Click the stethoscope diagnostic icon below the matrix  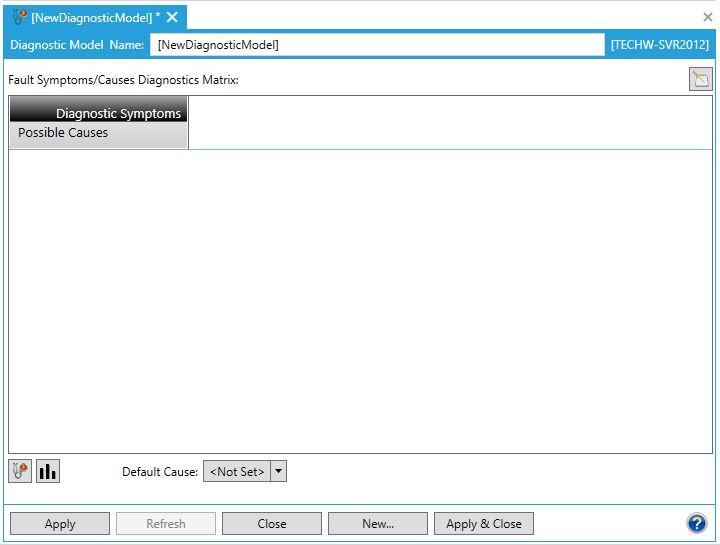20,471
